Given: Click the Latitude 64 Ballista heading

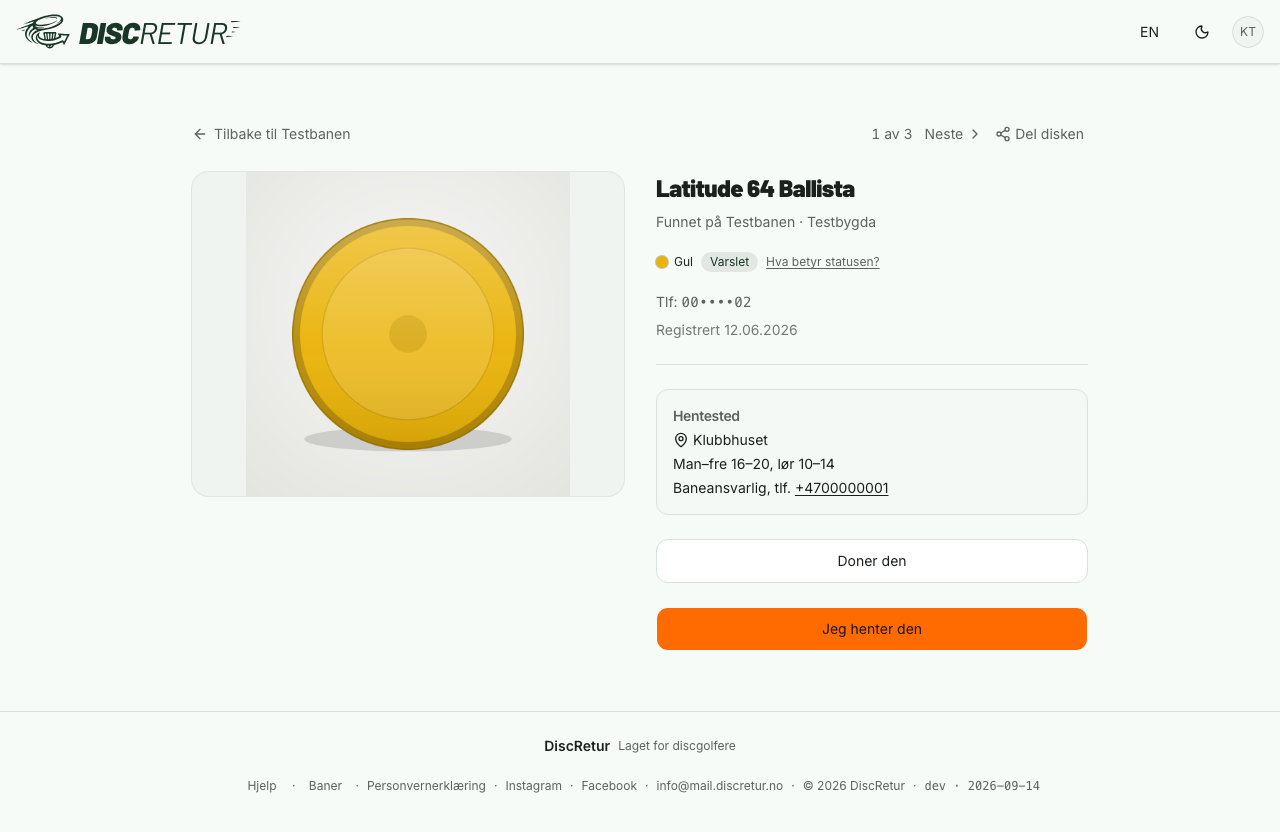Looking at the screenshot, I should (x=755, y=189).
